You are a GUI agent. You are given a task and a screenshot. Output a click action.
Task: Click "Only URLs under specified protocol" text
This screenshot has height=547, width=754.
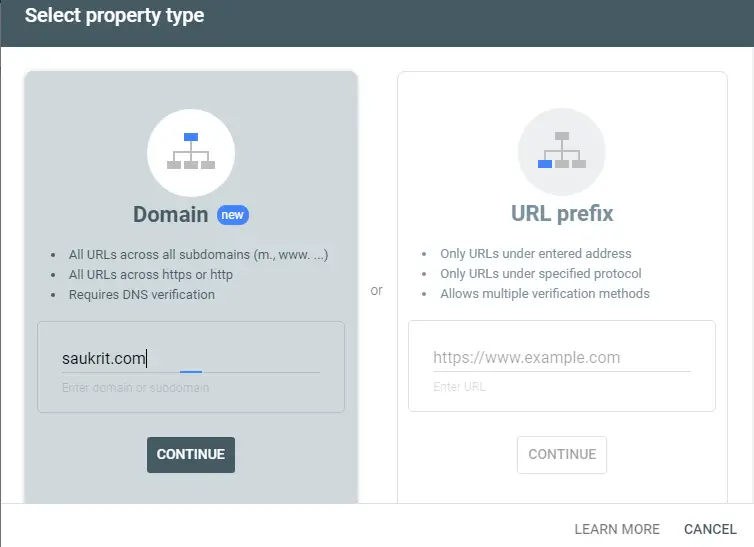pyautogui.click(x=541, y=274)
